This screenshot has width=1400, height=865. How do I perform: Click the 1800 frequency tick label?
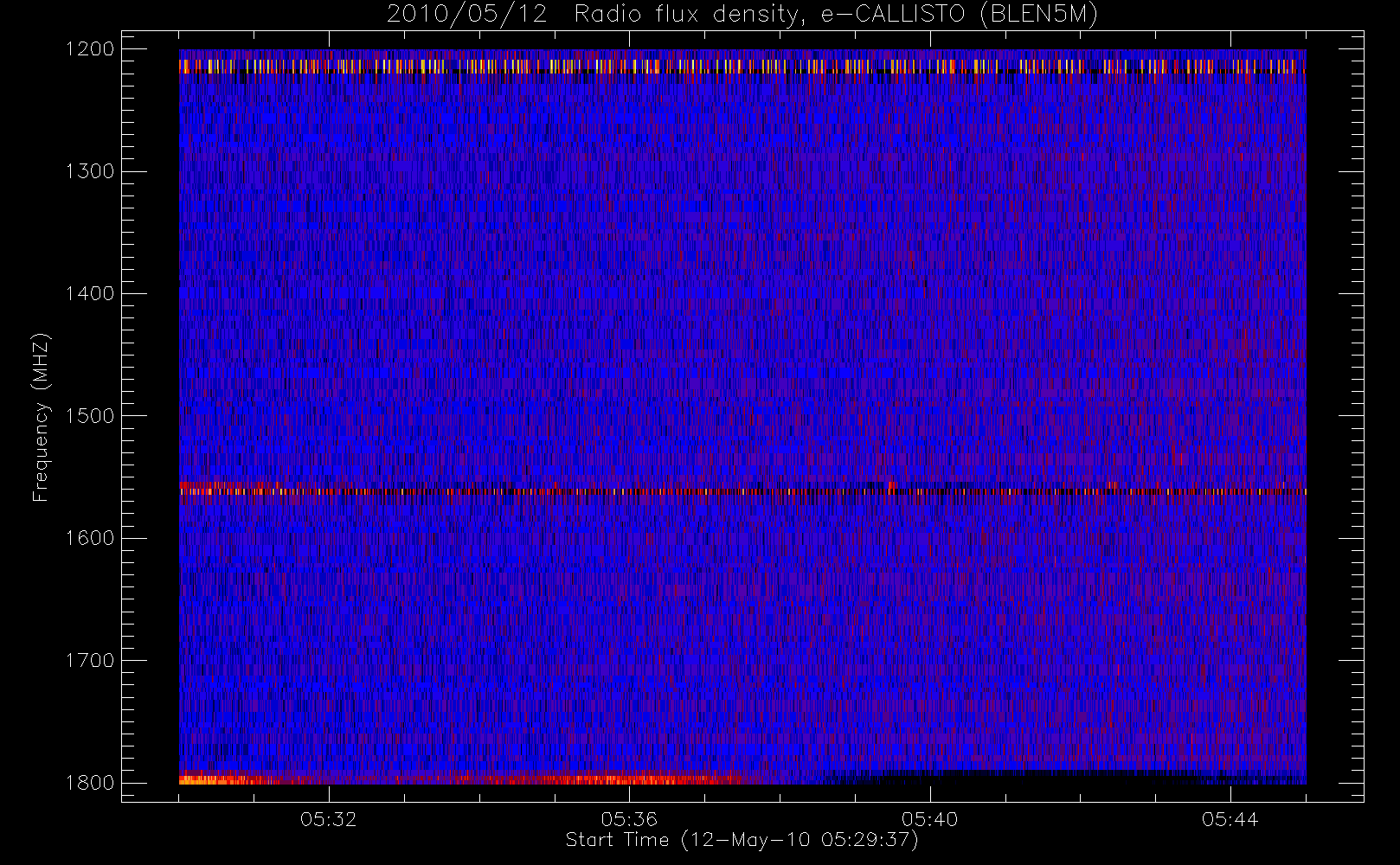(90, 783)
